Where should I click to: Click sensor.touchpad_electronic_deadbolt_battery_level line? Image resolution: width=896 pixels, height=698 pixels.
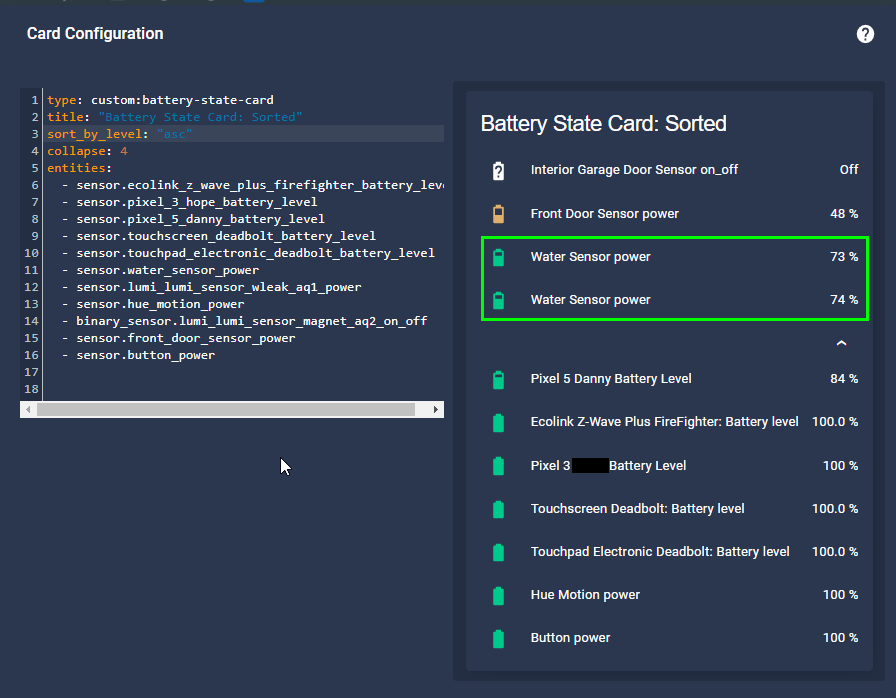tap(255, 253)
